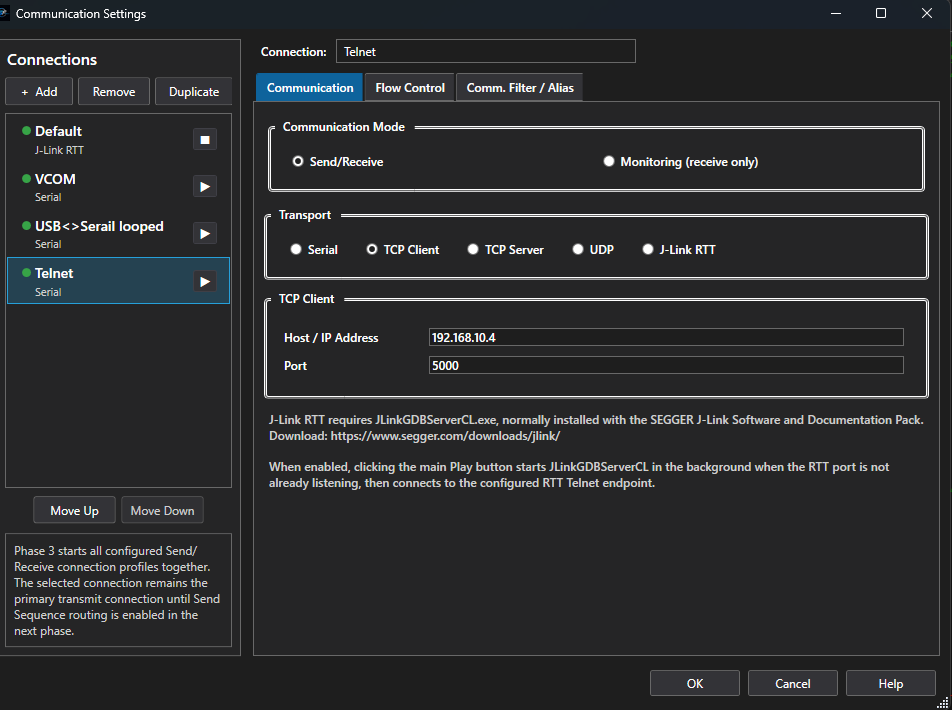
Task: Select the Default connection entry
Action: [118, 140]
